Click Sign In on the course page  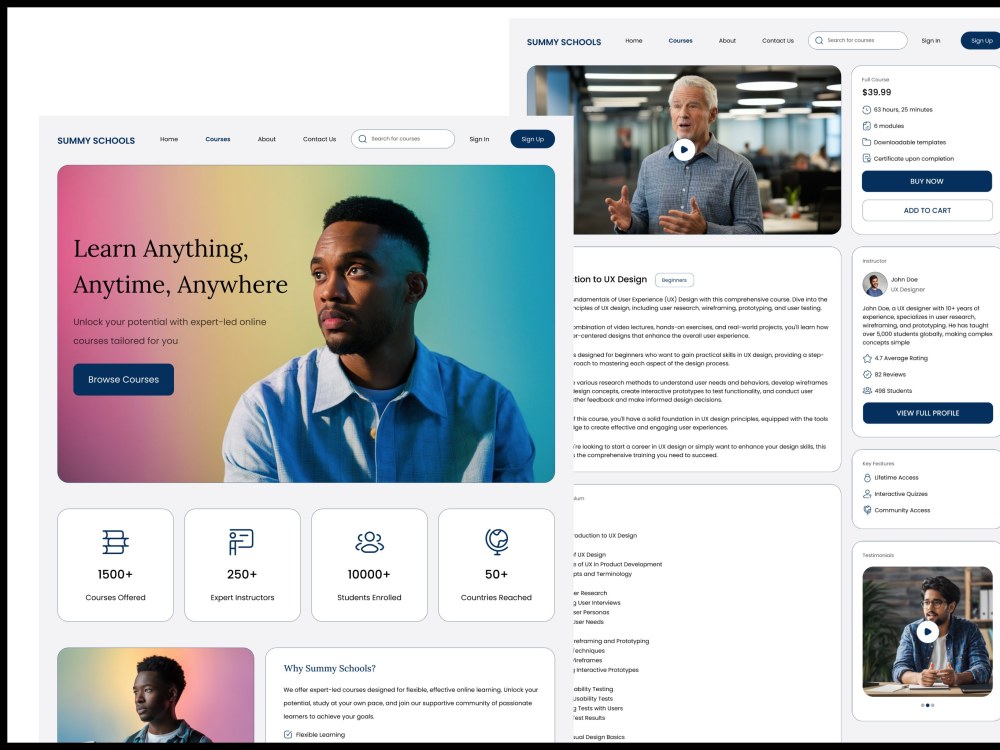pos(931,40)
